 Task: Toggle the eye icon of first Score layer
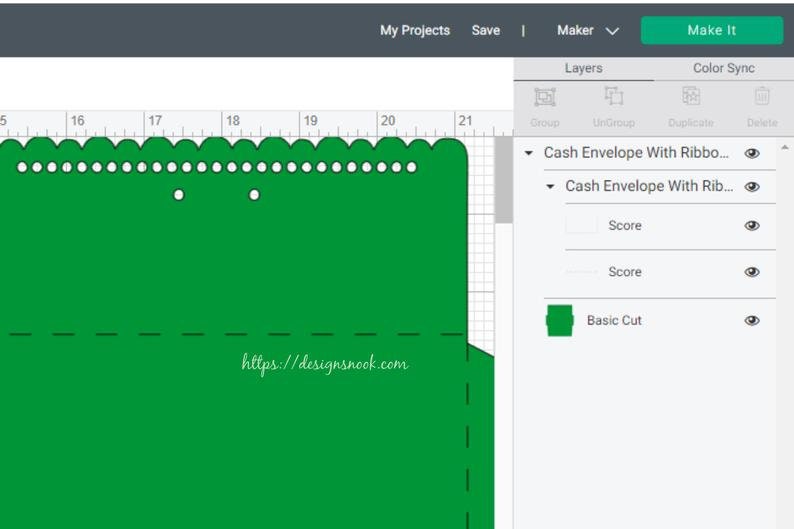point(752,225)
